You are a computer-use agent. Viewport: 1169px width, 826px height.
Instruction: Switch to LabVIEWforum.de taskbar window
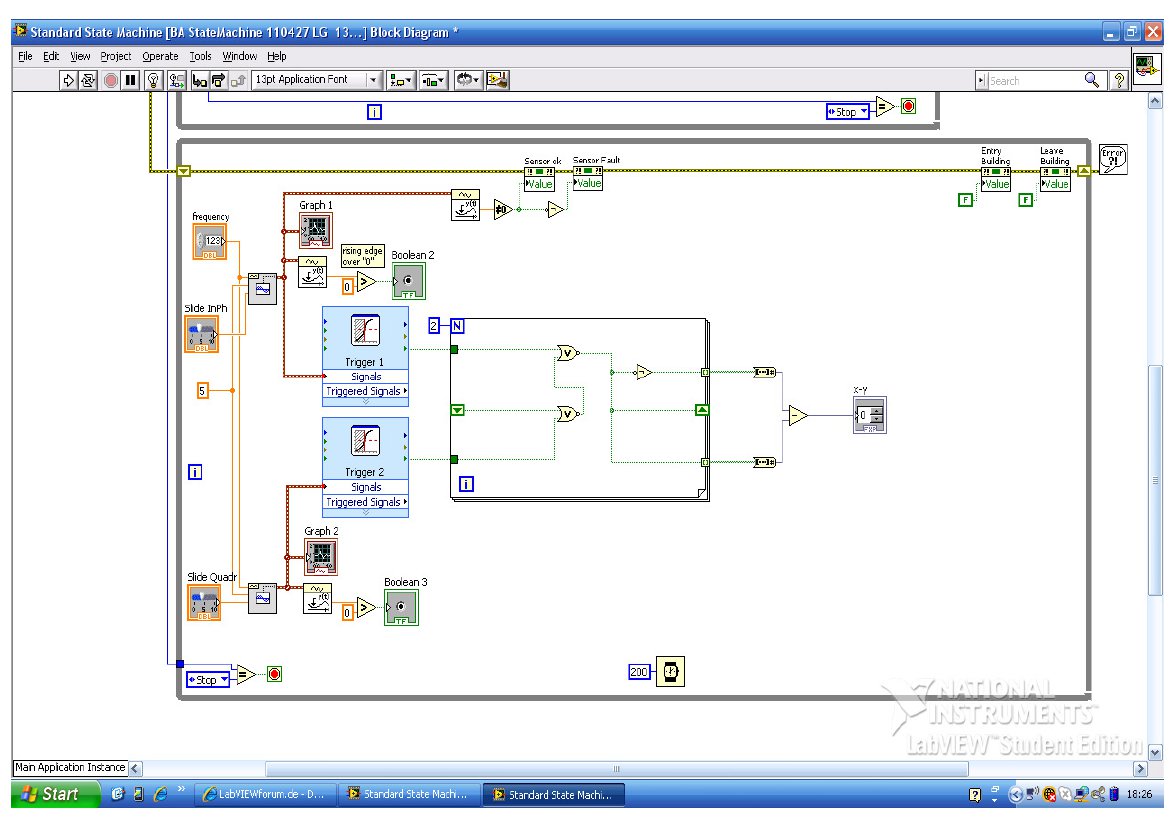[x=265, y=795]
